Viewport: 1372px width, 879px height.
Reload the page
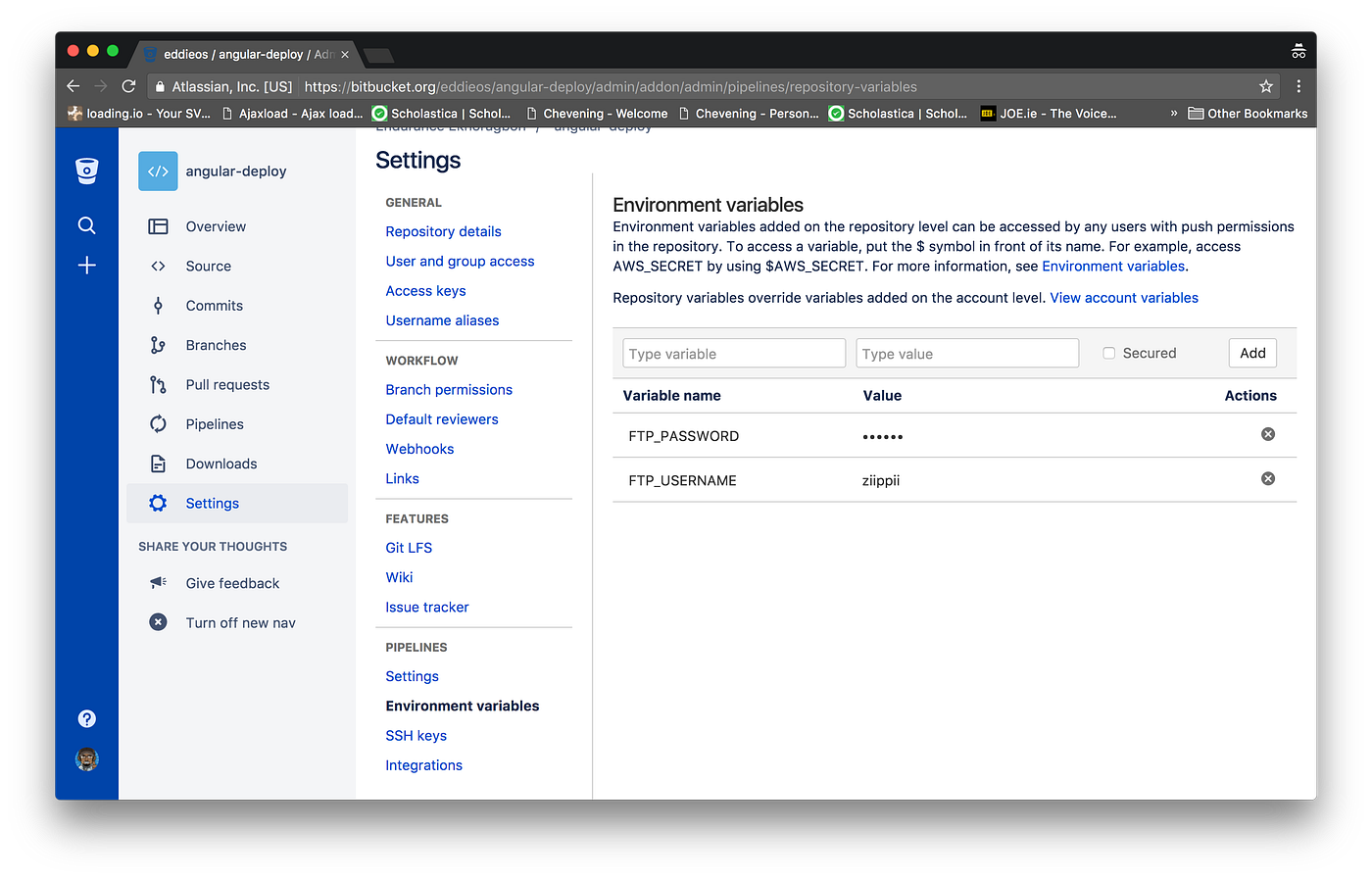coord(128,86)
